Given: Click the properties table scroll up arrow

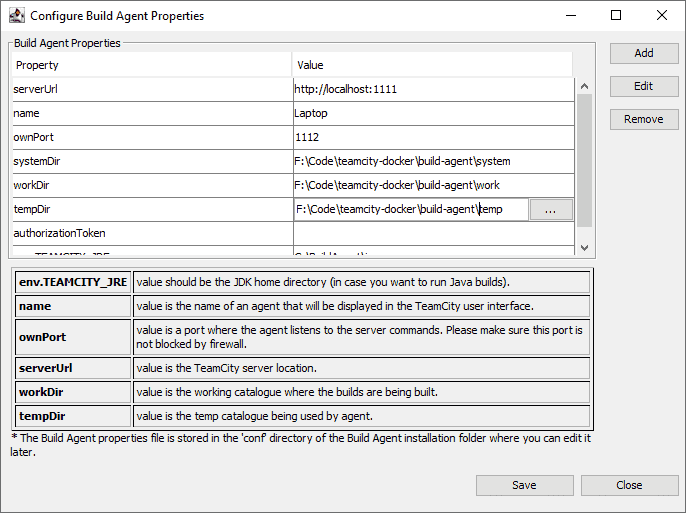Looking at the screenshot, I should click(584, 86).
